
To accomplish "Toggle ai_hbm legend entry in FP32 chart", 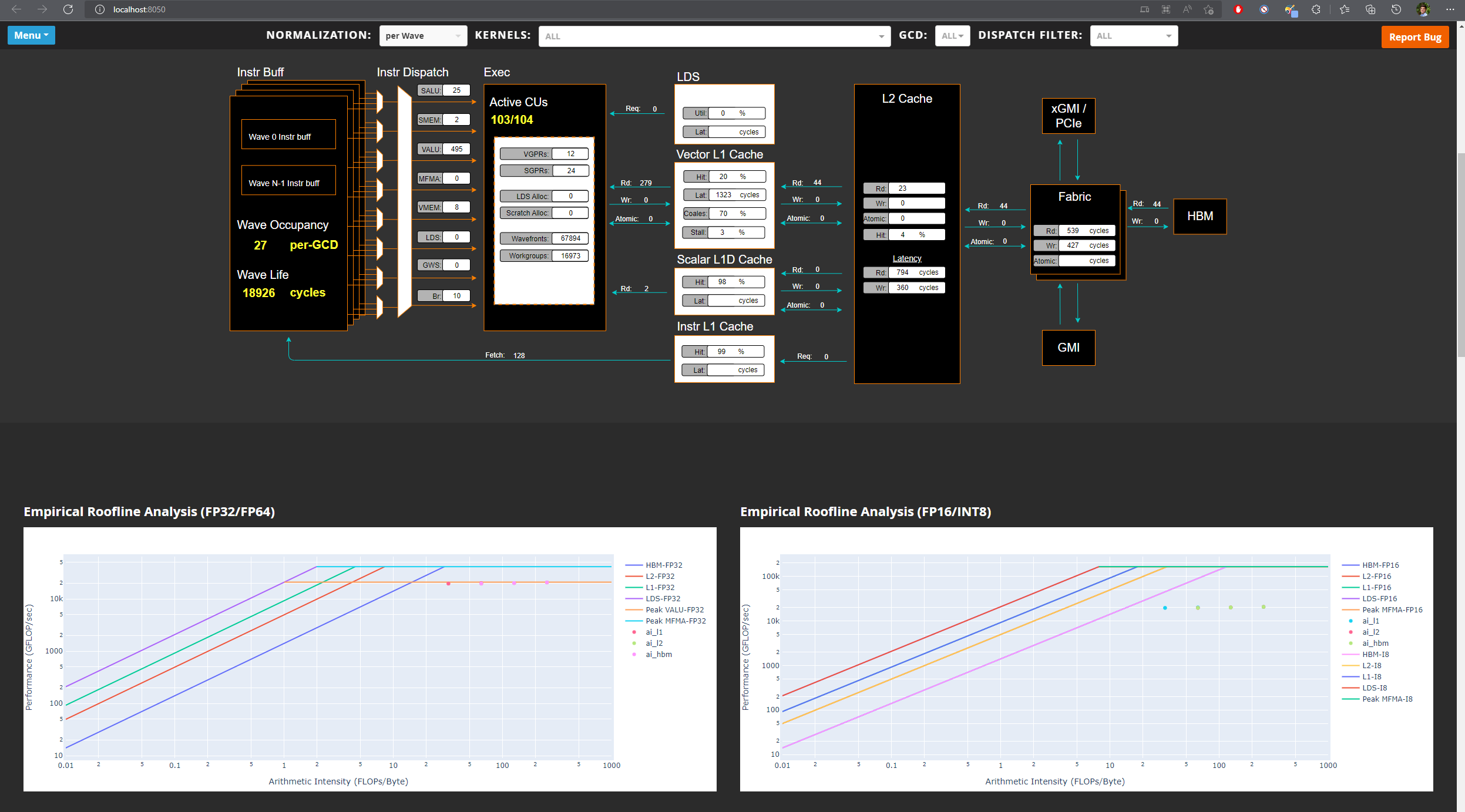I will (658, 654).
